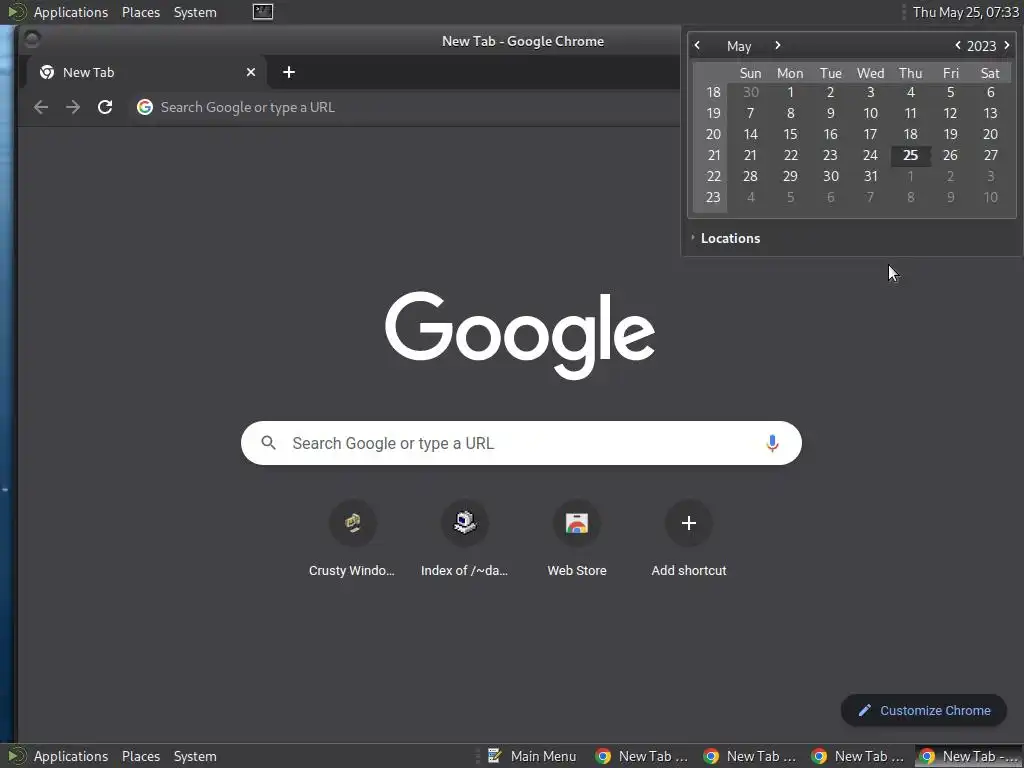Expand the Locations section
Image resolution: width=1024 pixels, height=768 pixels.
tap(726, 238)
